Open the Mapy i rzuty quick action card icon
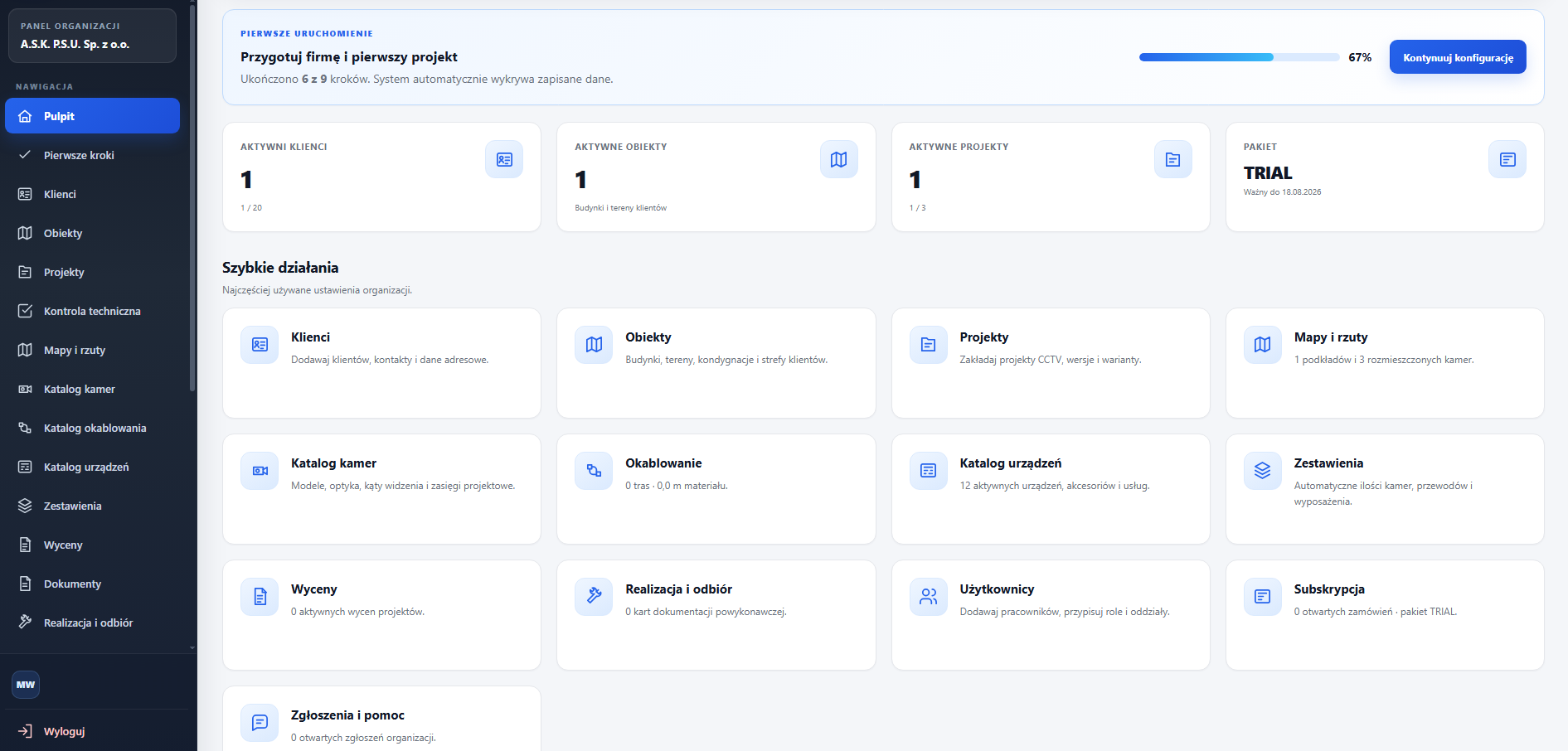 pos(1263,345)
